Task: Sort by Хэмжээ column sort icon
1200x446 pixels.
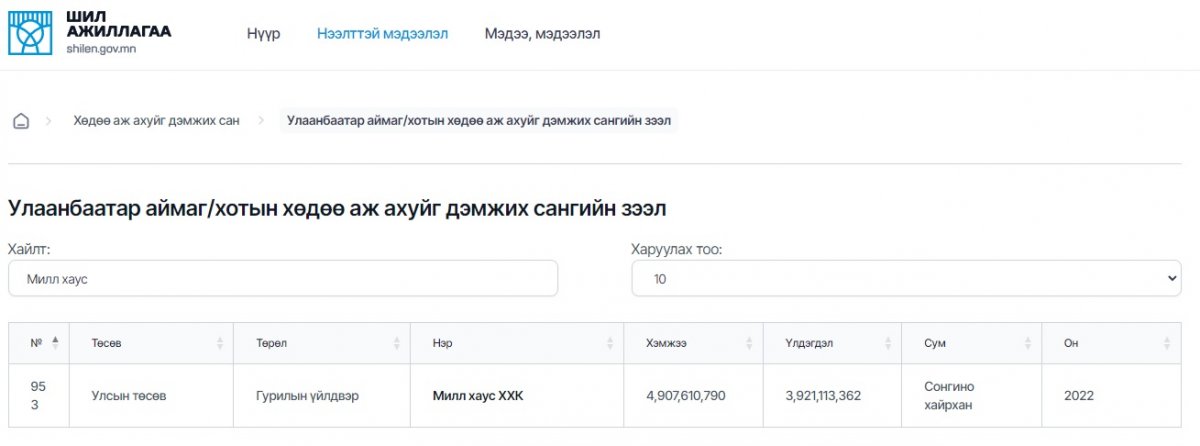Action: [749, 343]
